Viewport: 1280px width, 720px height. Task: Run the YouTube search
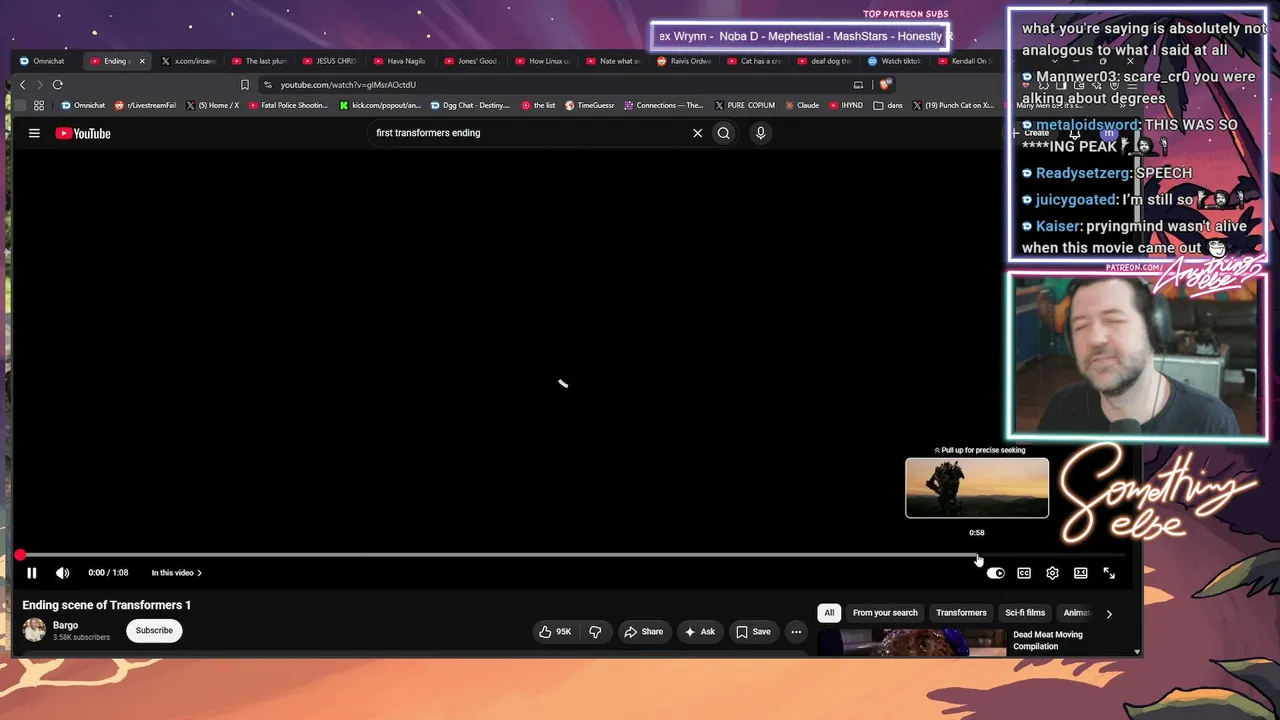click(x=724, y=133)
